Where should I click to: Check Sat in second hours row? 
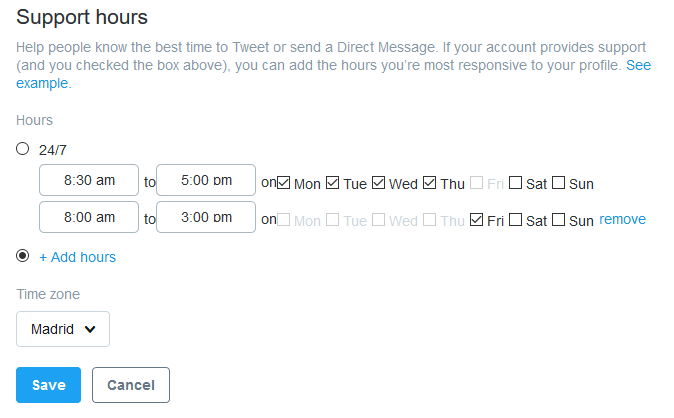click(515, 220)
